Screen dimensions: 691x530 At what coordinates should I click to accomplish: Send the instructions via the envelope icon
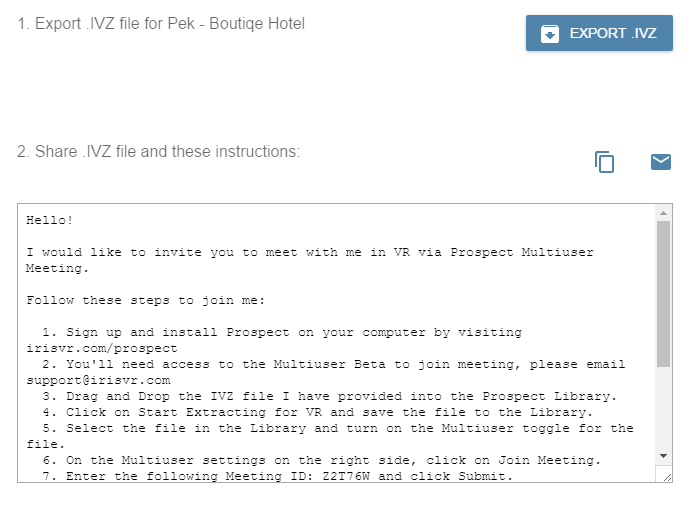point(661,162)
